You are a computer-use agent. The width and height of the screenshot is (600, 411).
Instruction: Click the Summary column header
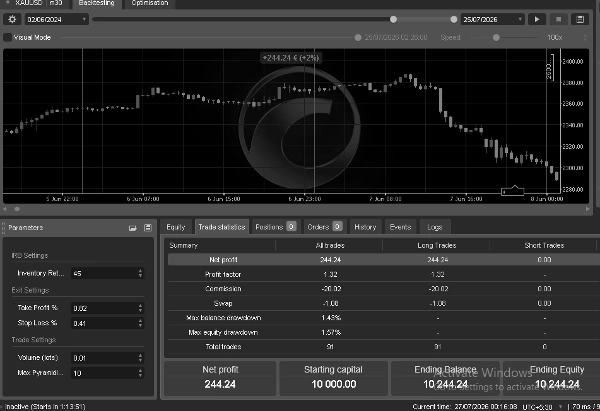click(x=183, y=245)
